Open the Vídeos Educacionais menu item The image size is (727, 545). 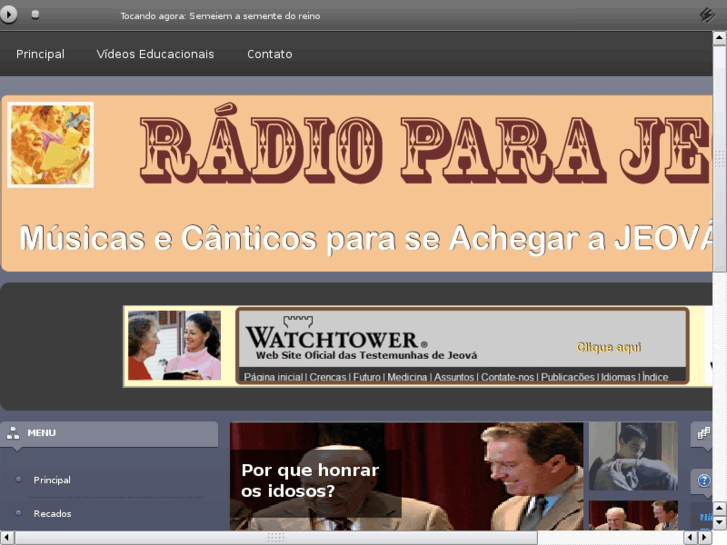coord(155,54)
